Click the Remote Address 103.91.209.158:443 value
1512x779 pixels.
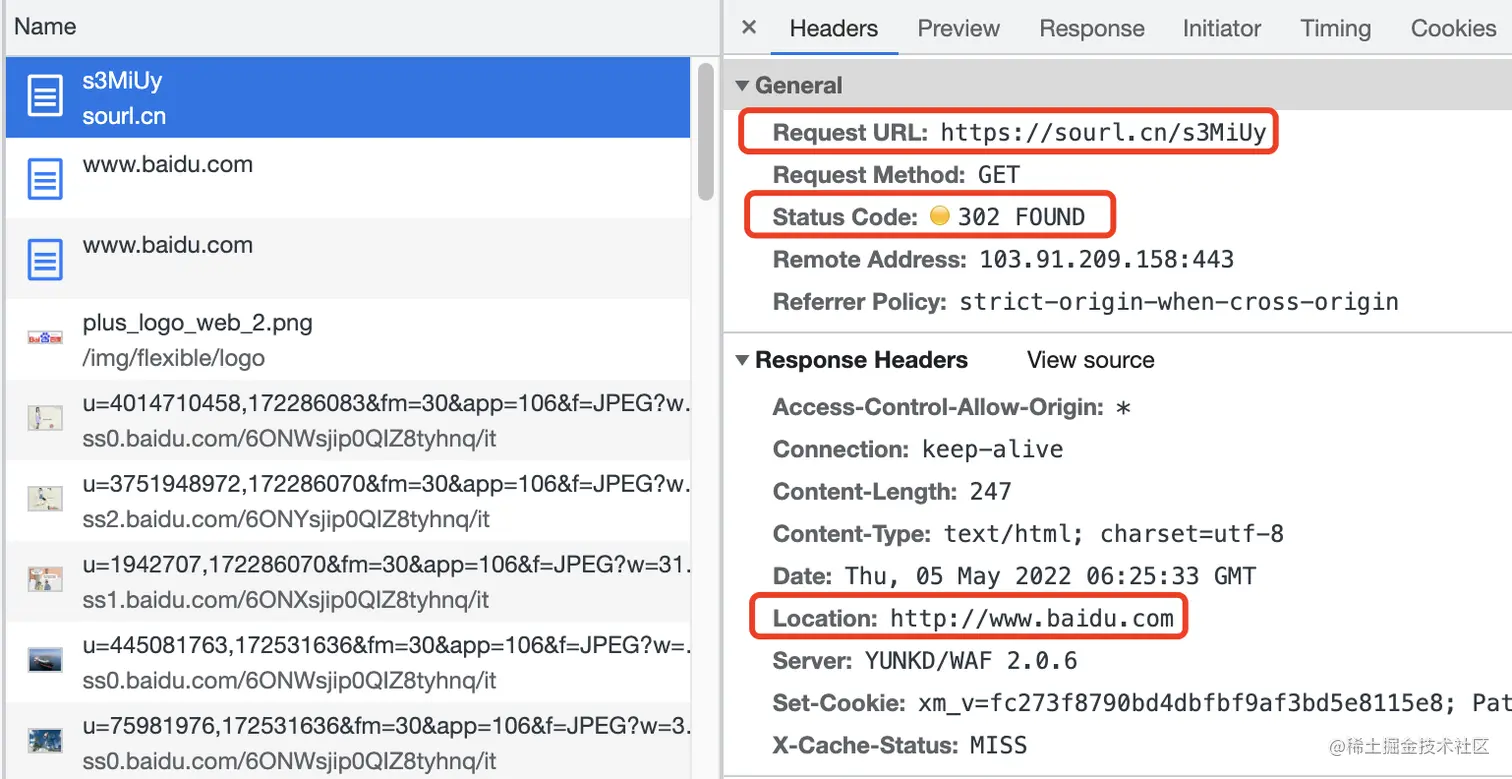(x=1106, y=260)
